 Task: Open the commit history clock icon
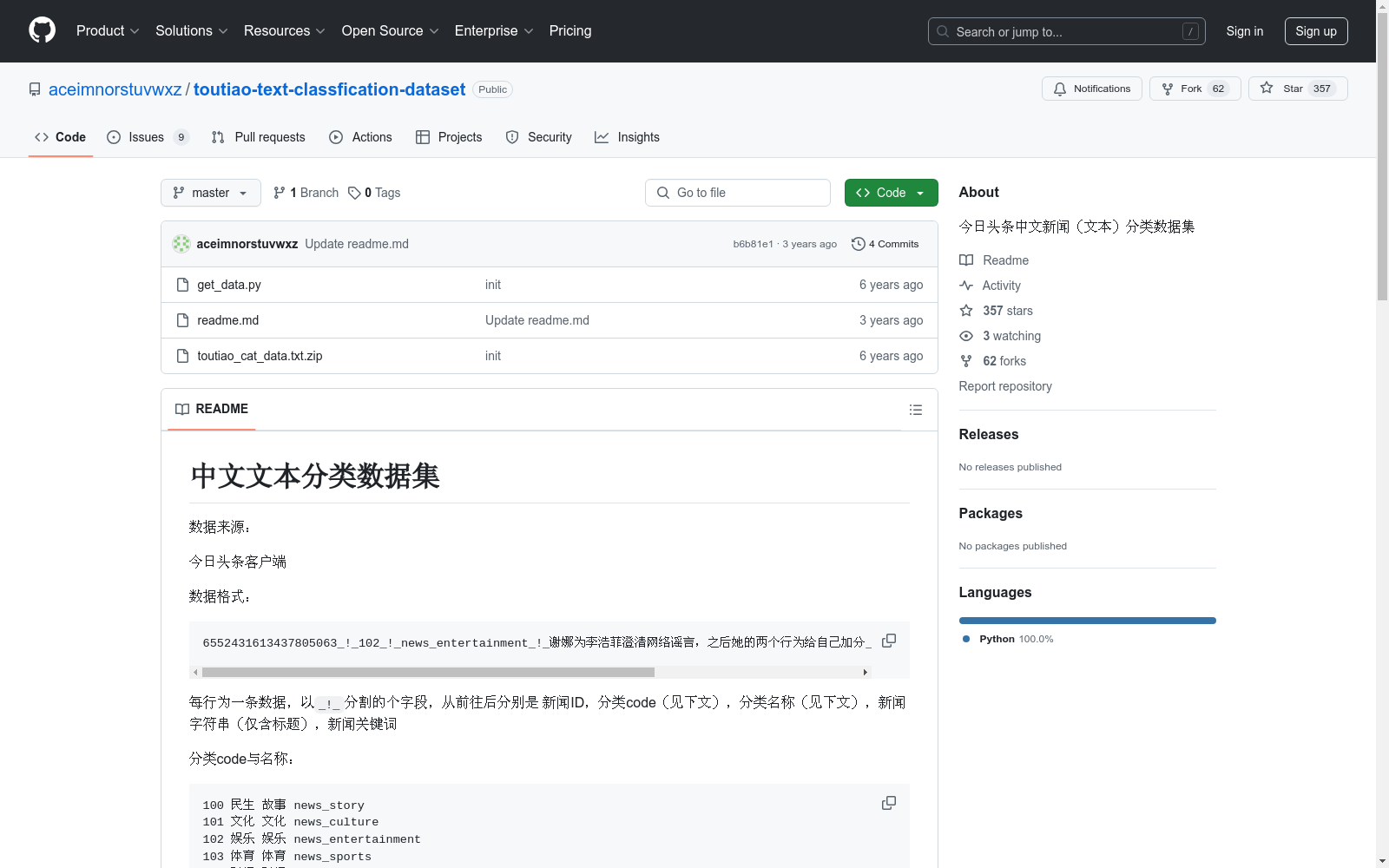859,244
